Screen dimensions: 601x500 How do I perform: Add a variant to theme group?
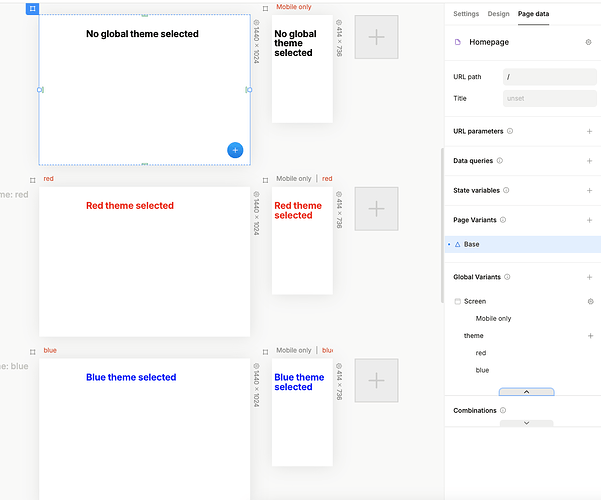[x=589, y=336]
